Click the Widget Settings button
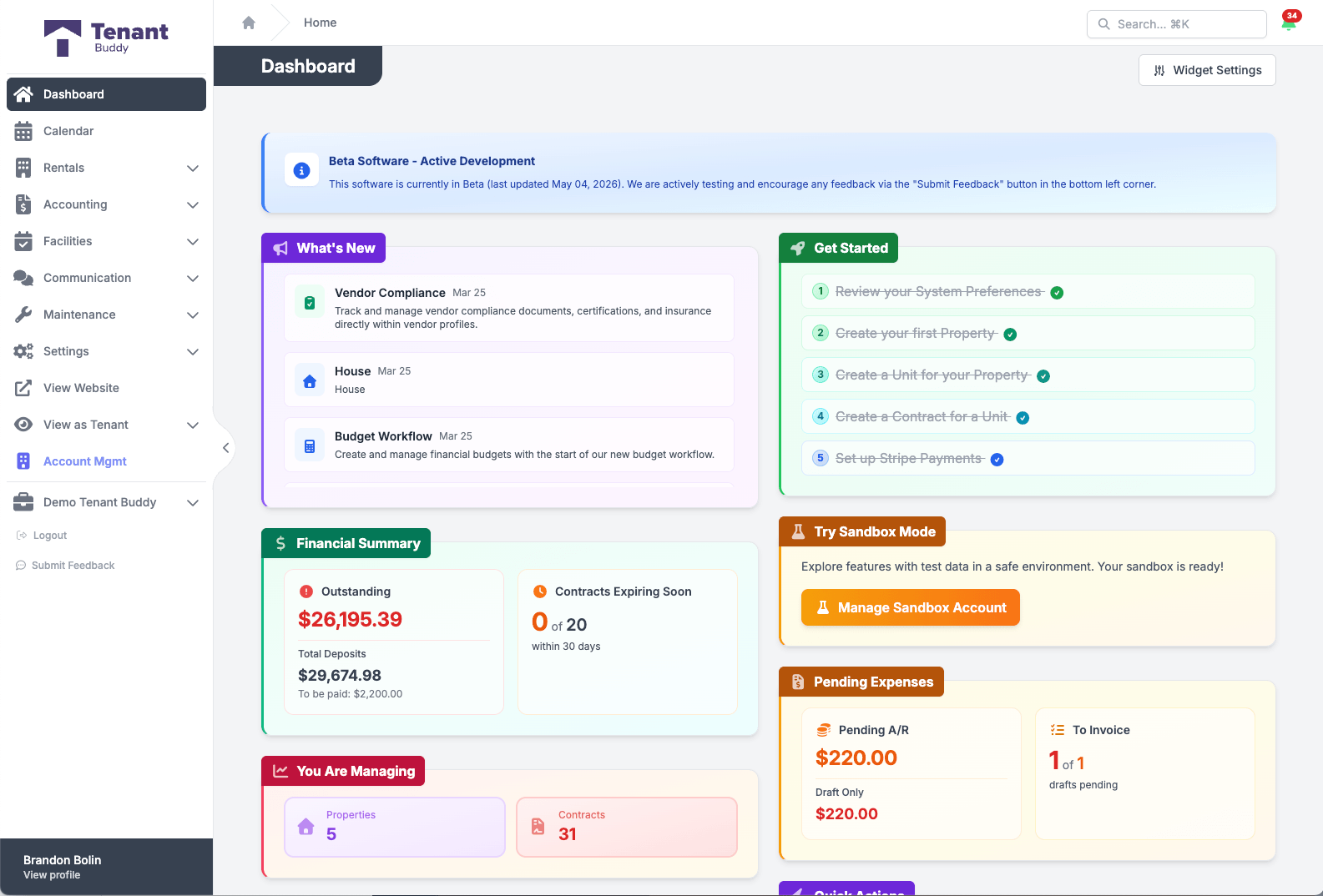The width and height of the screenshot is (1323, 896). pyautogui.click(x=1207, y=70)
